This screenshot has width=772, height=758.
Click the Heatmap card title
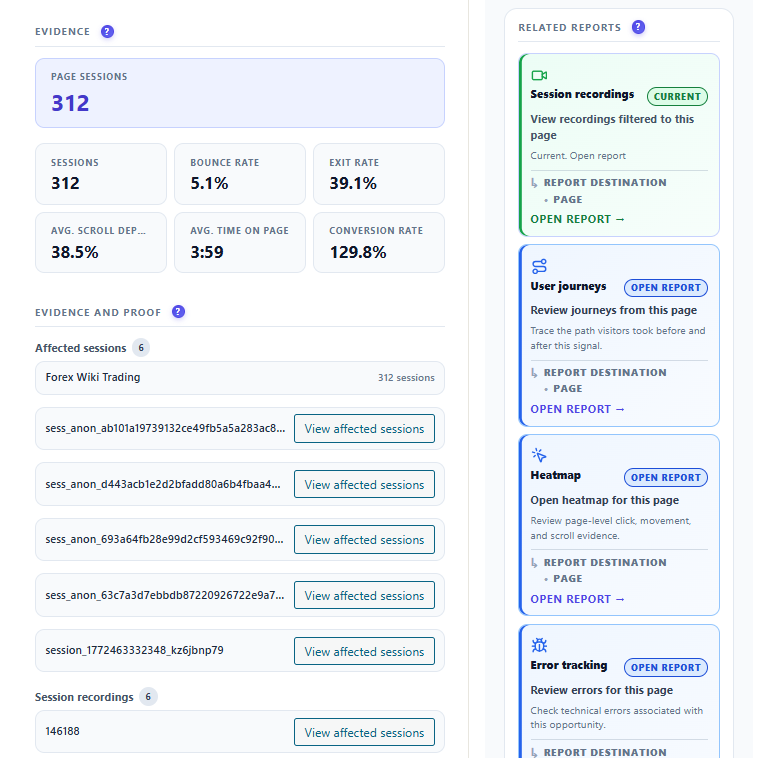tap(555, 475)
